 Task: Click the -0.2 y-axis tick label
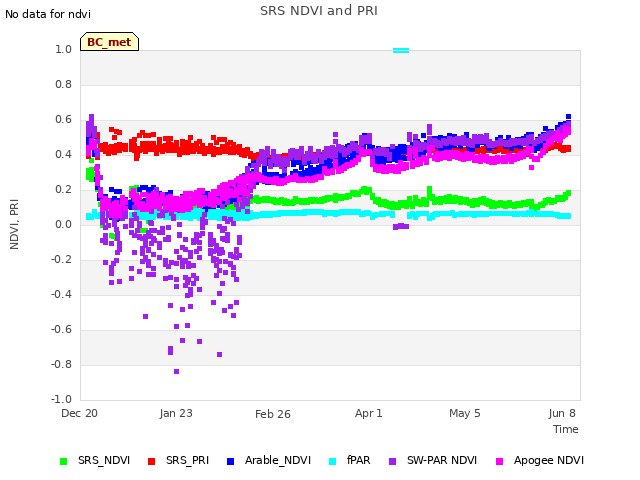point(61,260)
